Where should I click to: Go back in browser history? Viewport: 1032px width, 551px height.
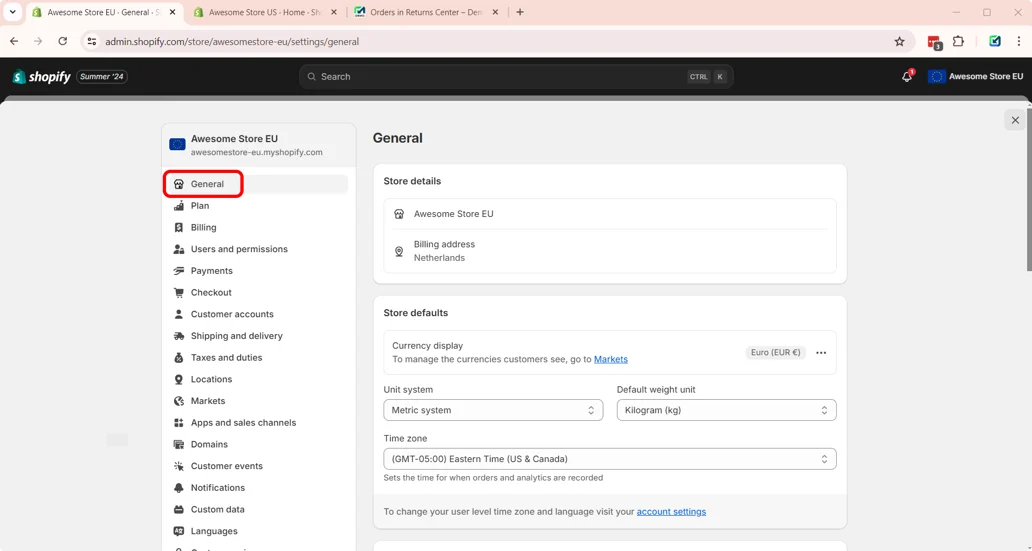[x=14, y=41]
